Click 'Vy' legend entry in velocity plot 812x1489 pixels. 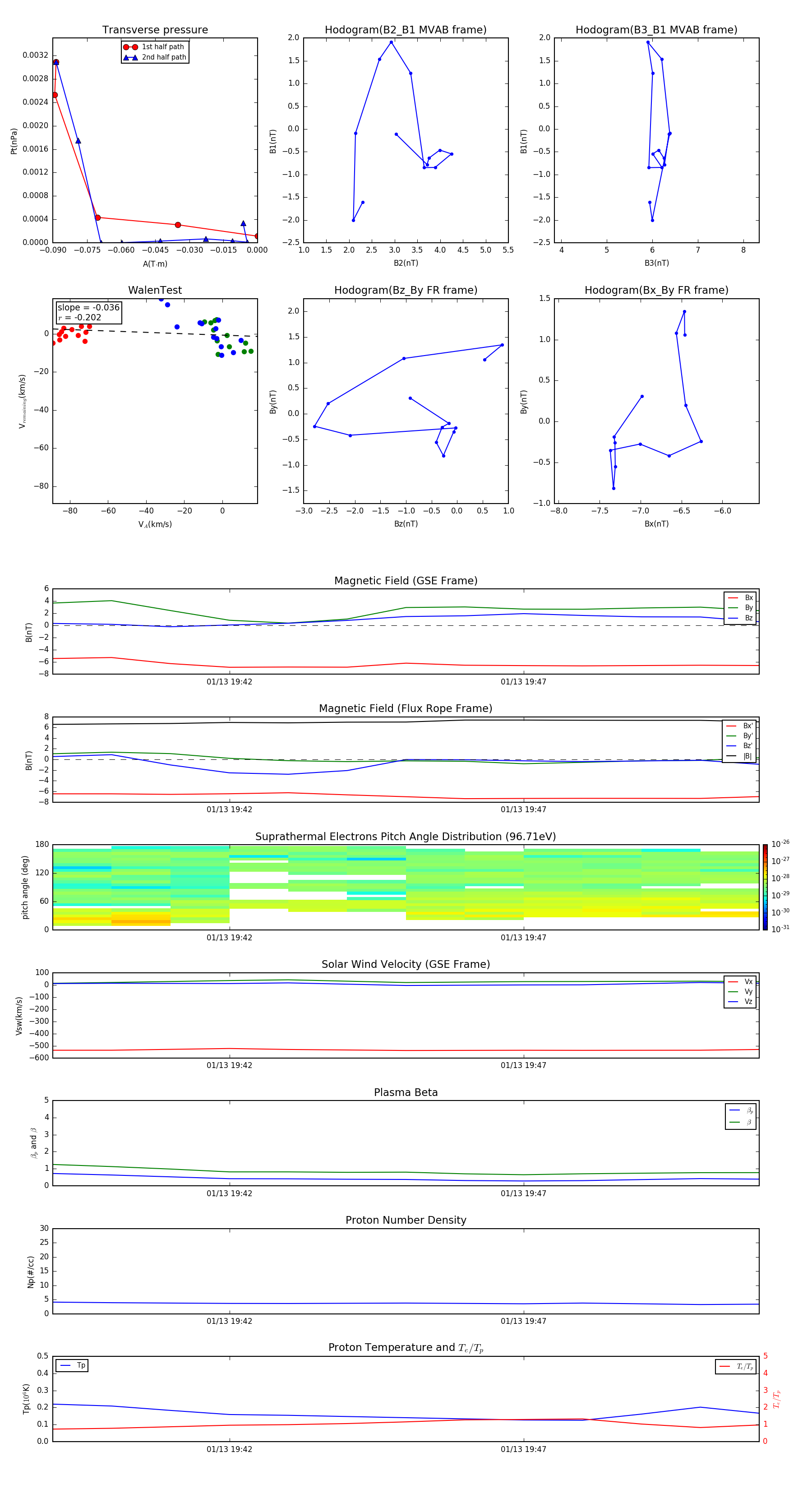tap(740, 991)
